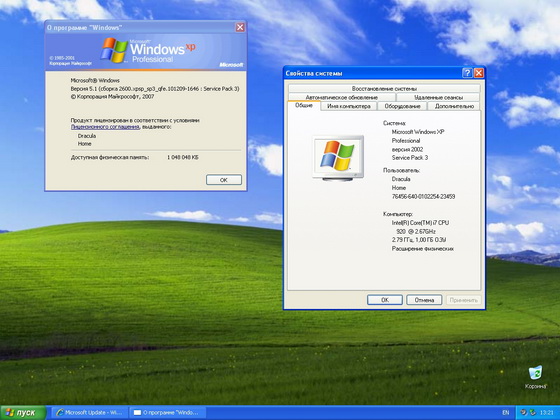The height and width of the screenshot is (420, 560).
Task: Click the first system tray icon
Action: [524, 412]
